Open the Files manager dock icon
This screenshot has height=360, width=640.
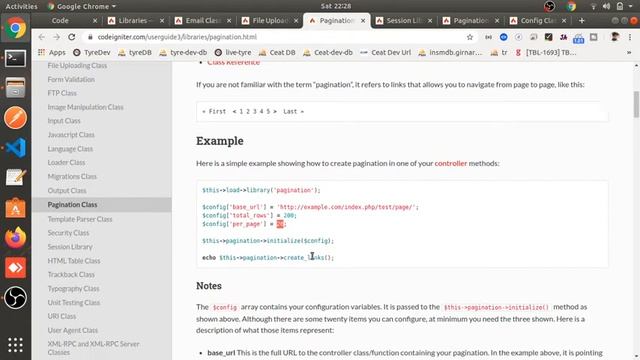[x=16, y=88]
